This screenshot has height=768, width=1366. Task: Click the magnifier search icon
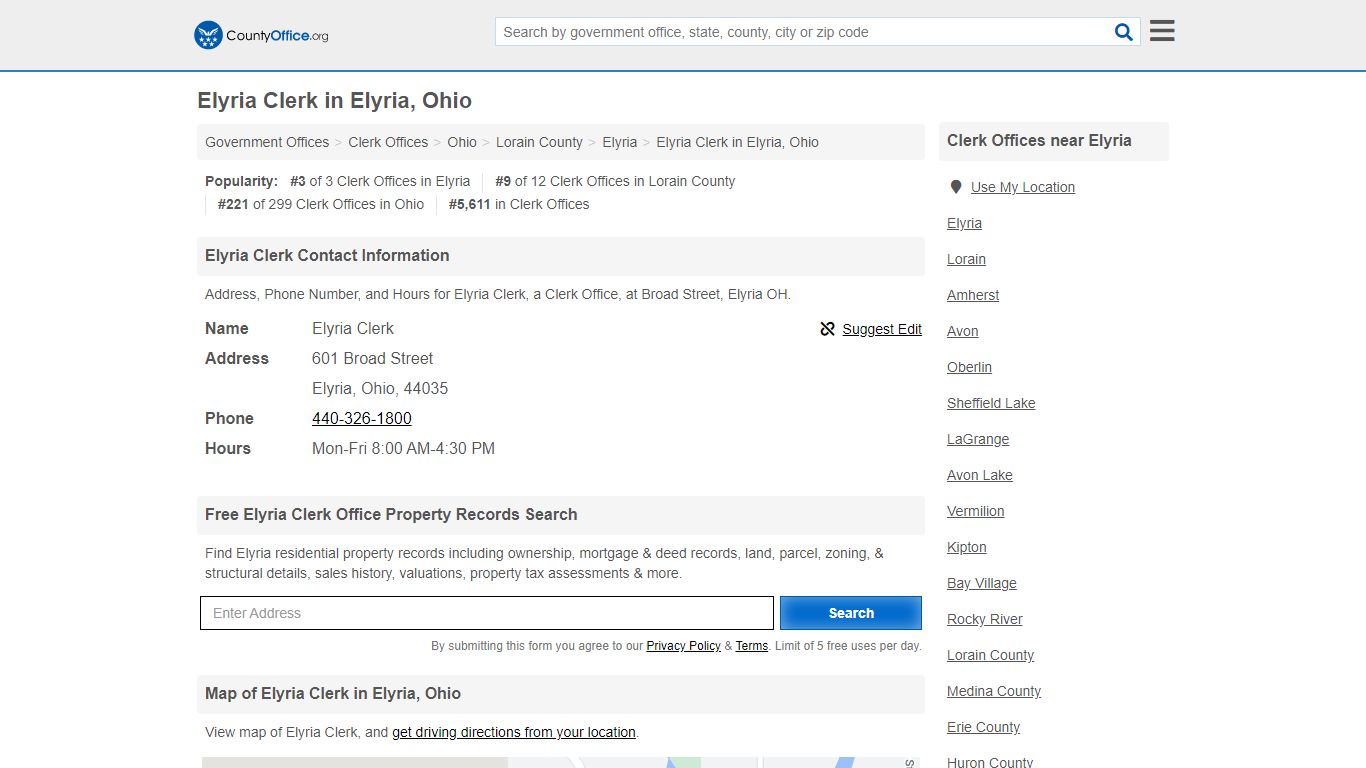(x=1124, y=32)
